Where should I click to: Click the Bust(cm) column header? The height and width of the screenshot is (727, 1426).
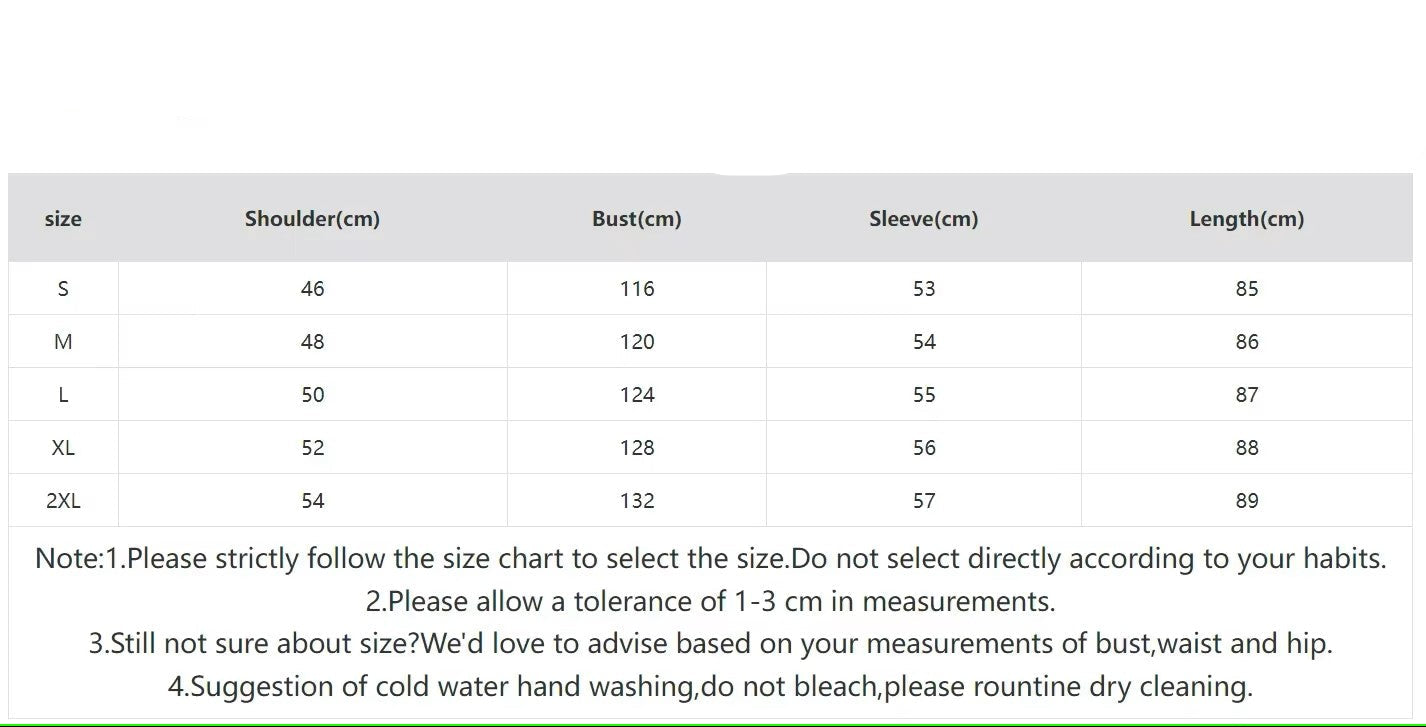coord(636,219)
